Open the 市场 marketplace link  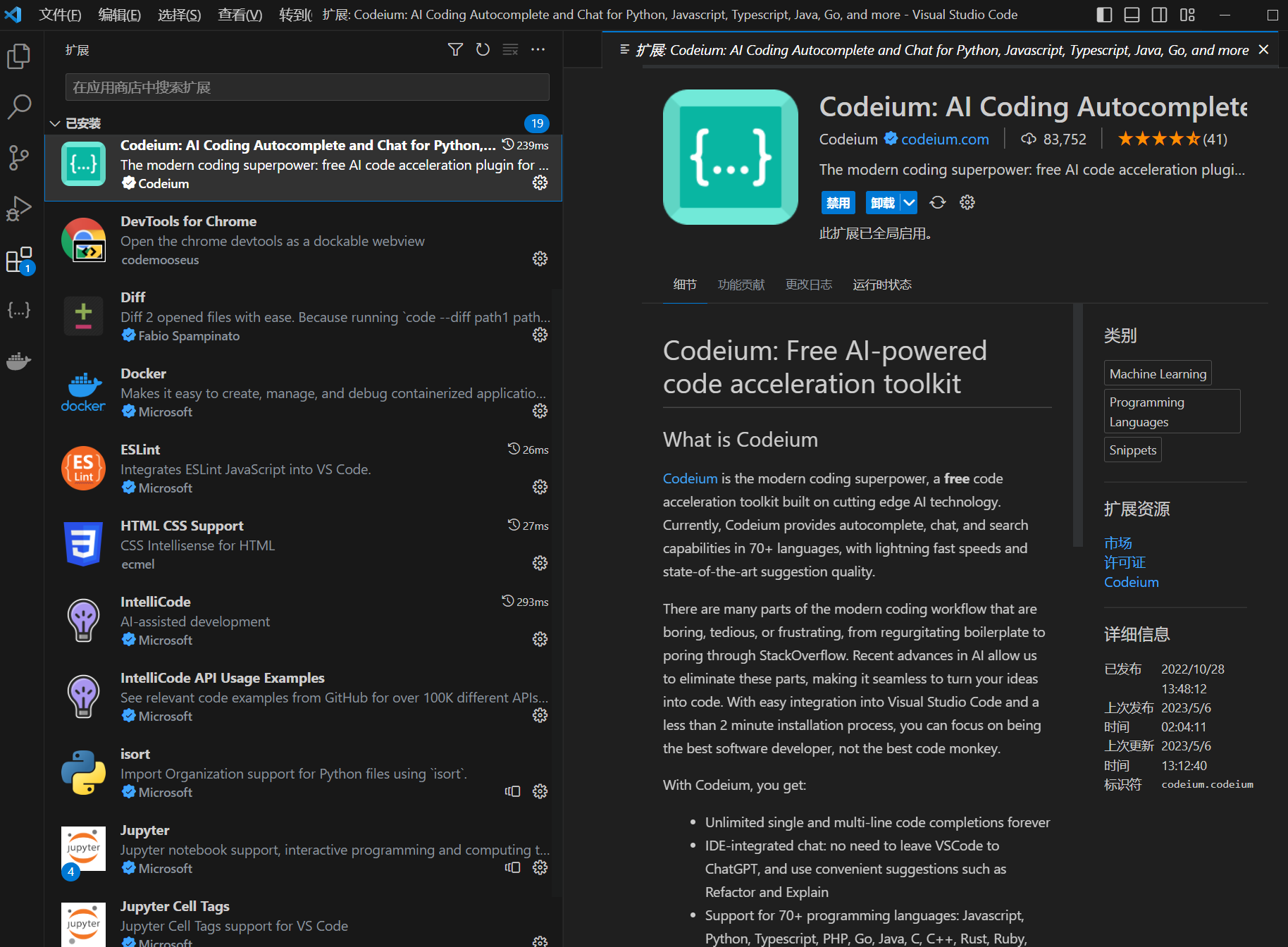tap(1117, 543)
